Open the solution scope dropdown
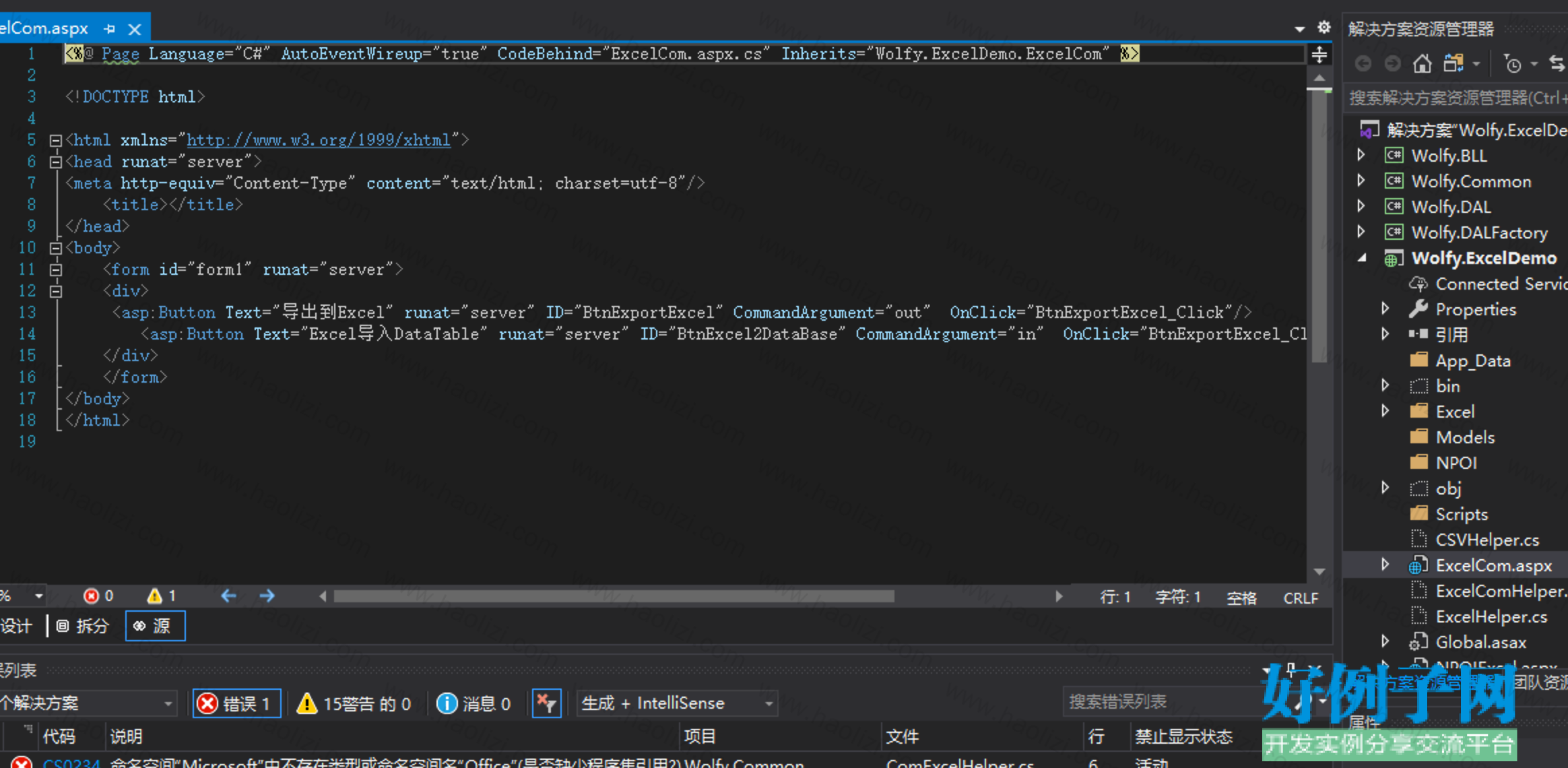The width and height of the screenshot is (1568, 768). [x=88, y=703]
